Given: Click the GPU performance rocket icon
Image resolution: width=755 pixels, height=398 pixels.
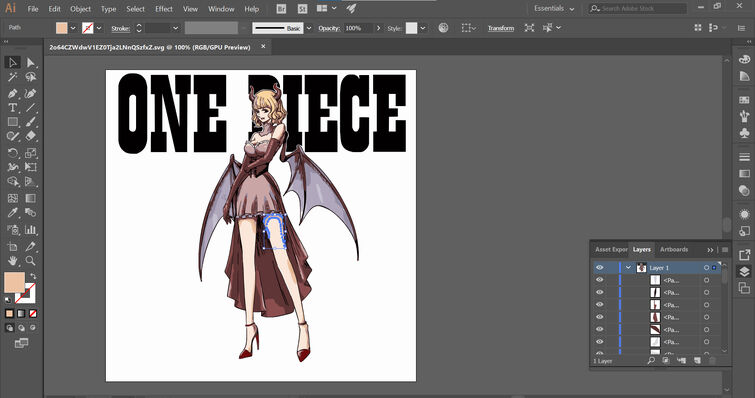Looking at the screenshot, I should [351, 9].
